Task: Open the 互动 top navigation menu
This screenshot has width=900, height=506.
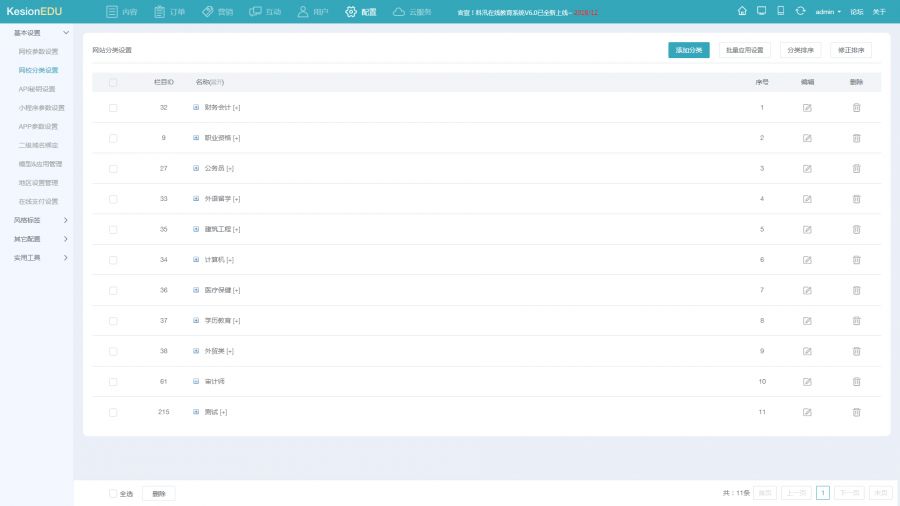Action: [x=265, y=11]
